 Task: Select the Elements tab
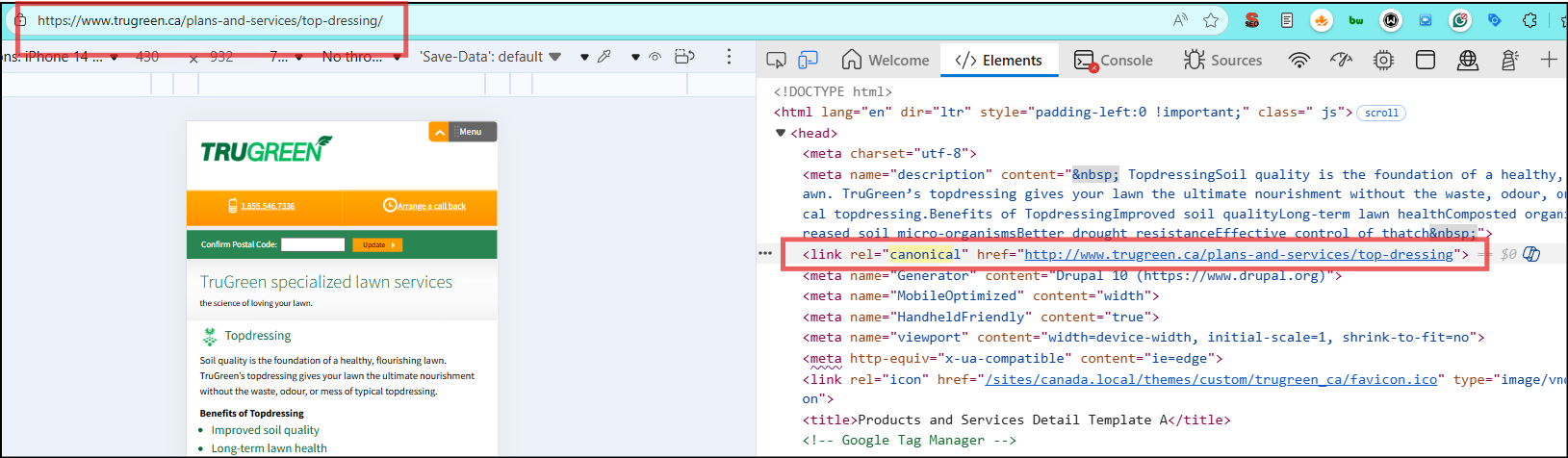tap(999, 60)
